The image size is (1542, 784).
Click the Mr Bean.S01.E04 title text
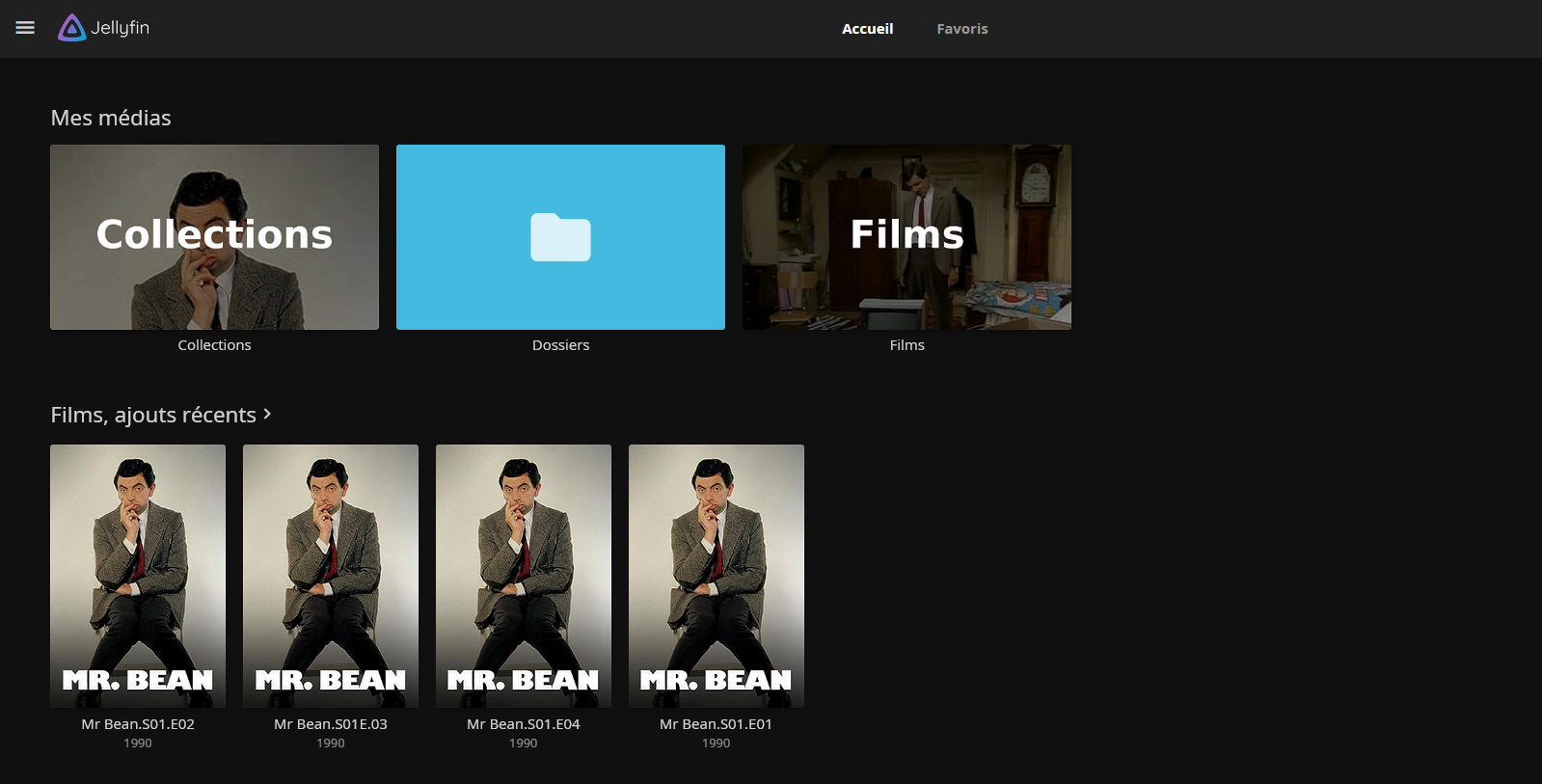tap(524, 724)
